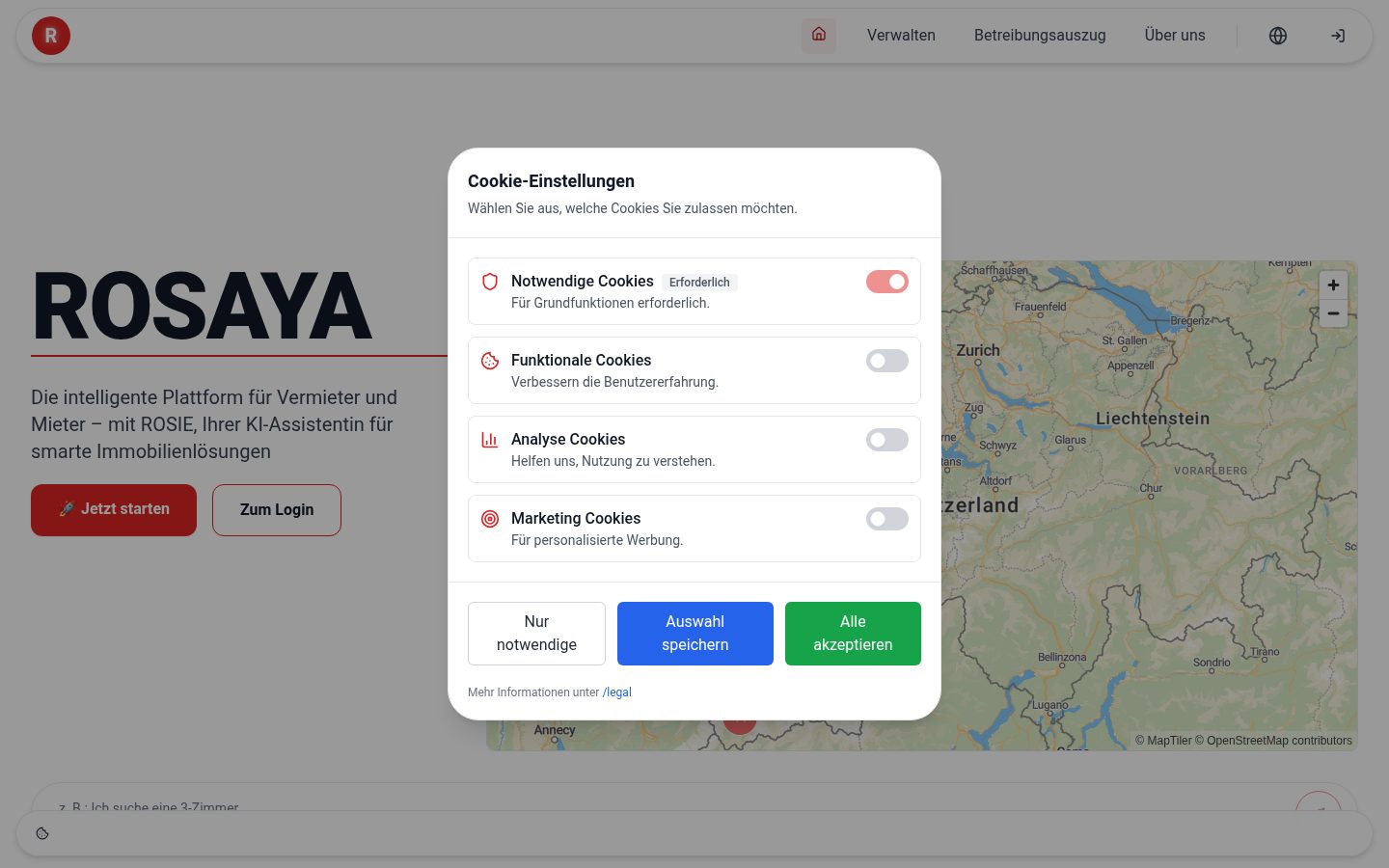Screen dimensions: 1389x868
Task: Click the Marketing Cookies title text
Action: [x=576, y=519]
